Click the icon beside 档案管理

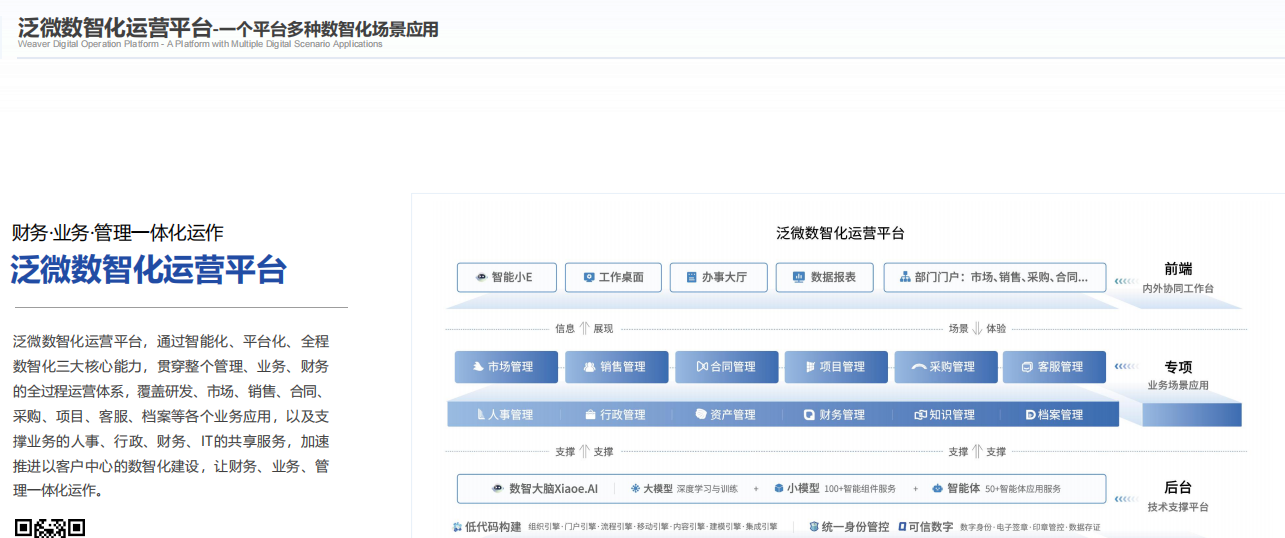(x=1030, y=415)
